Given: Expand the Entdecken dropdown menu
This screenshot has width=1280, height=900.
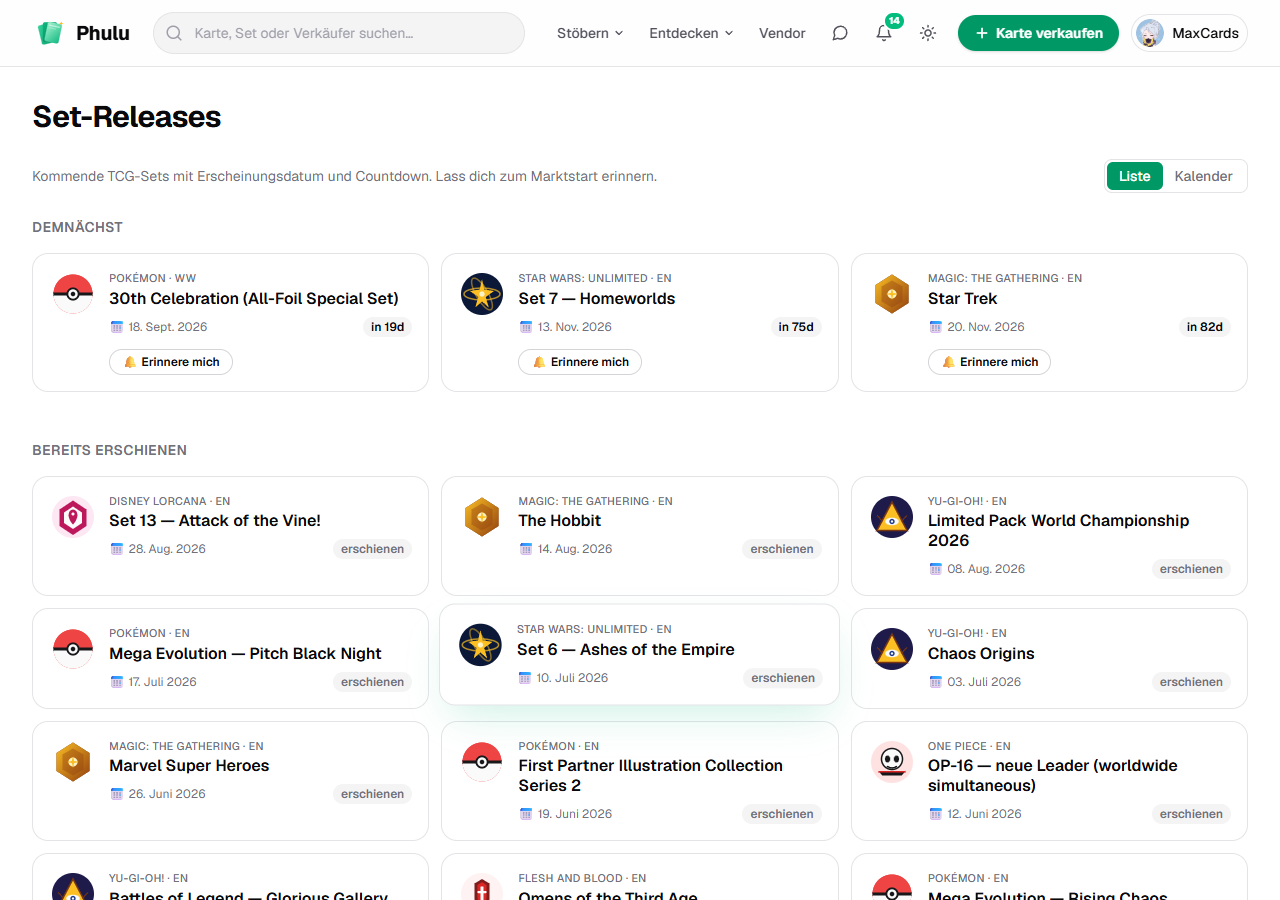Looking at the screenshot, I should click(x=691, y=33).
